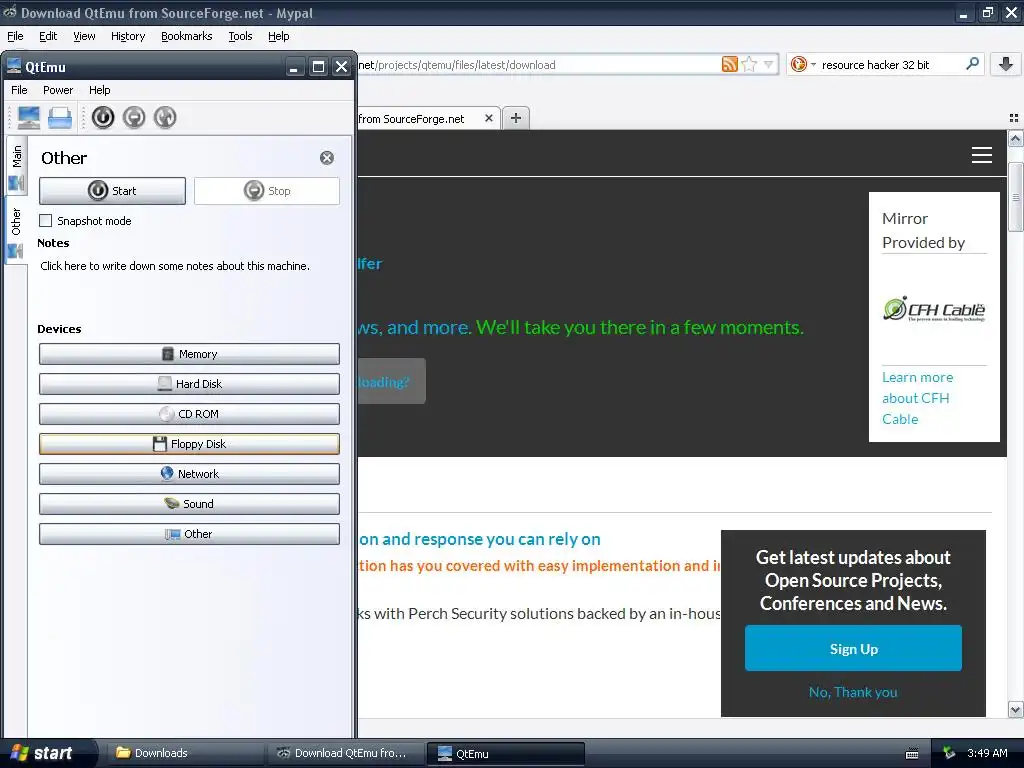Bookmark page with star icon
The image size is (1024, 768).
749,64
